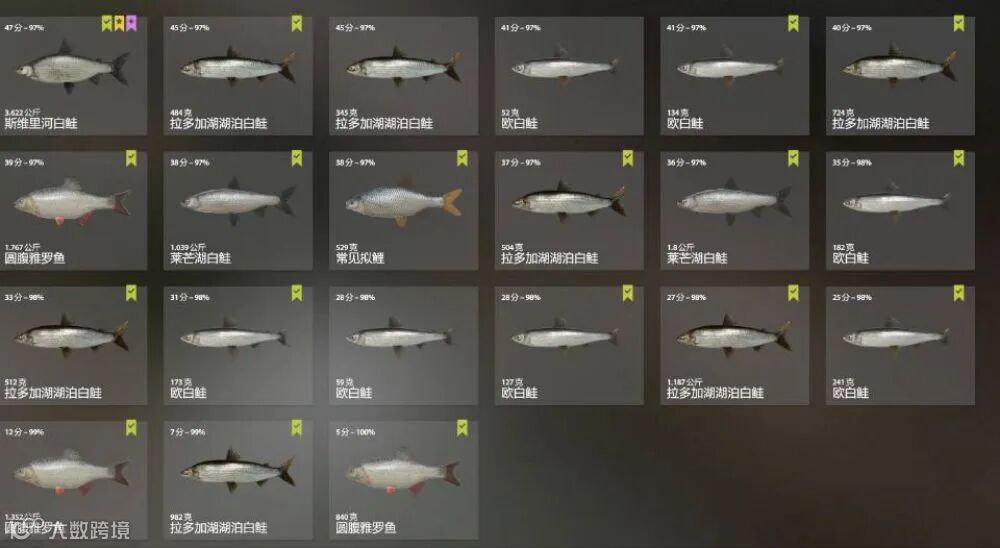1000x548 pixels.
Task: Select the 52克 欧白鲑 fish card
Action: coord(570,76)
